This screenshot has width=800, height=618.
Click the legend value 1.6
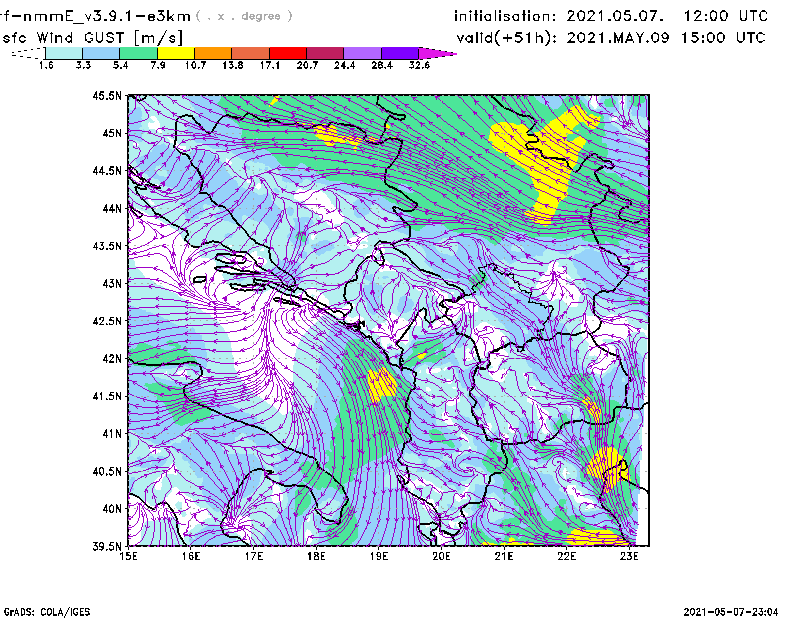click(46, 65)
